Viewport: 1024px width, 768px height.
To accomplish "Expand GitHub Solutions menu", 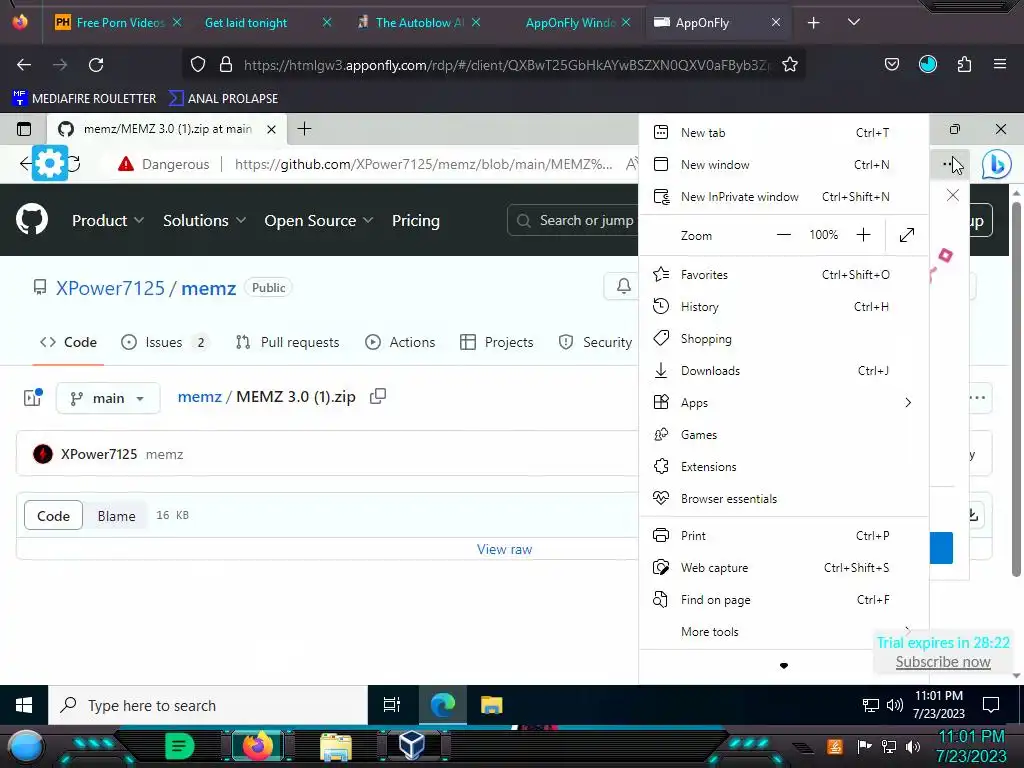I will coord(204,221).
